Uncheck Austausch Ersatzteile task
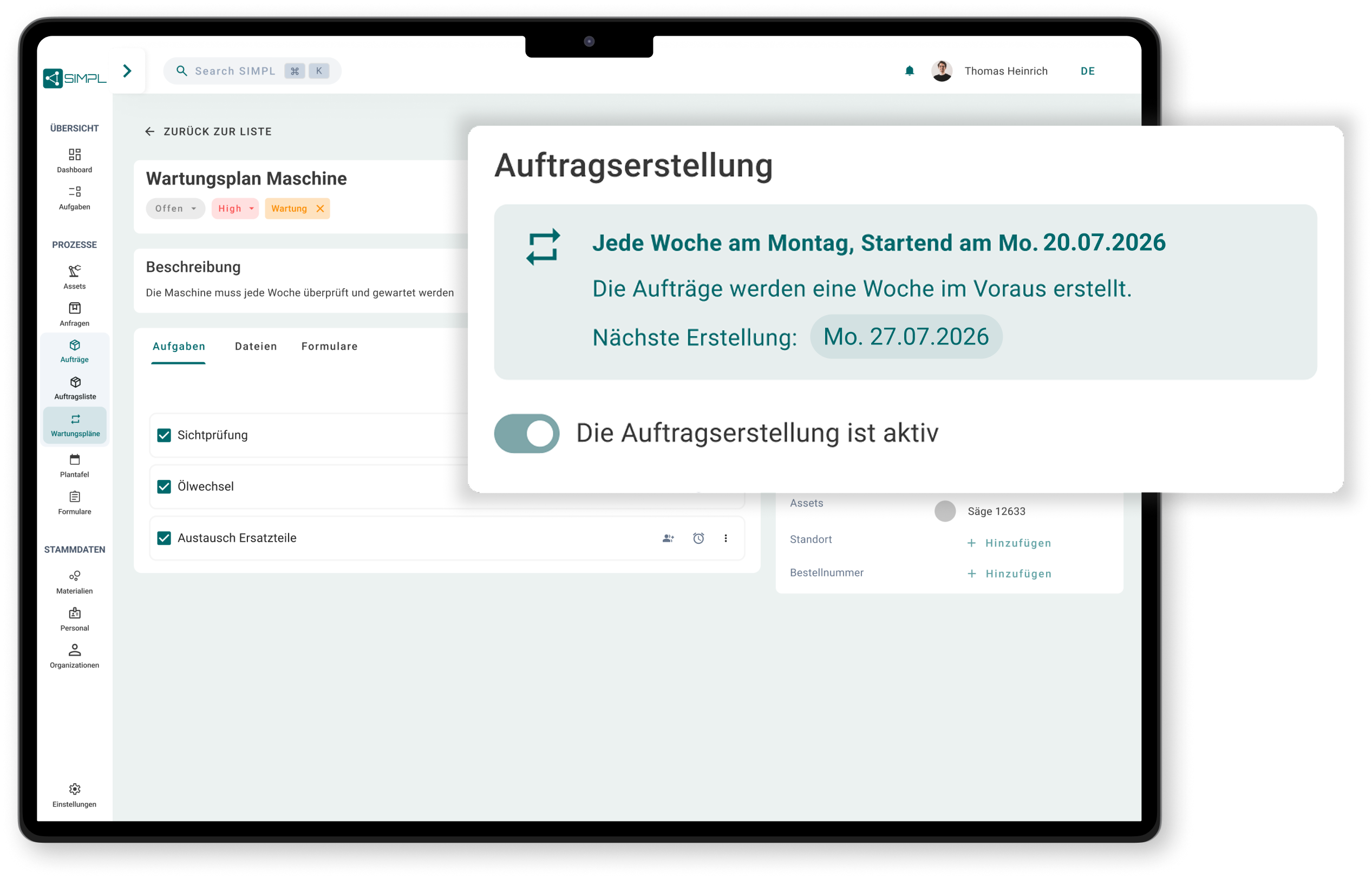This screenshot has width=1372, height=879. [164, 538]
